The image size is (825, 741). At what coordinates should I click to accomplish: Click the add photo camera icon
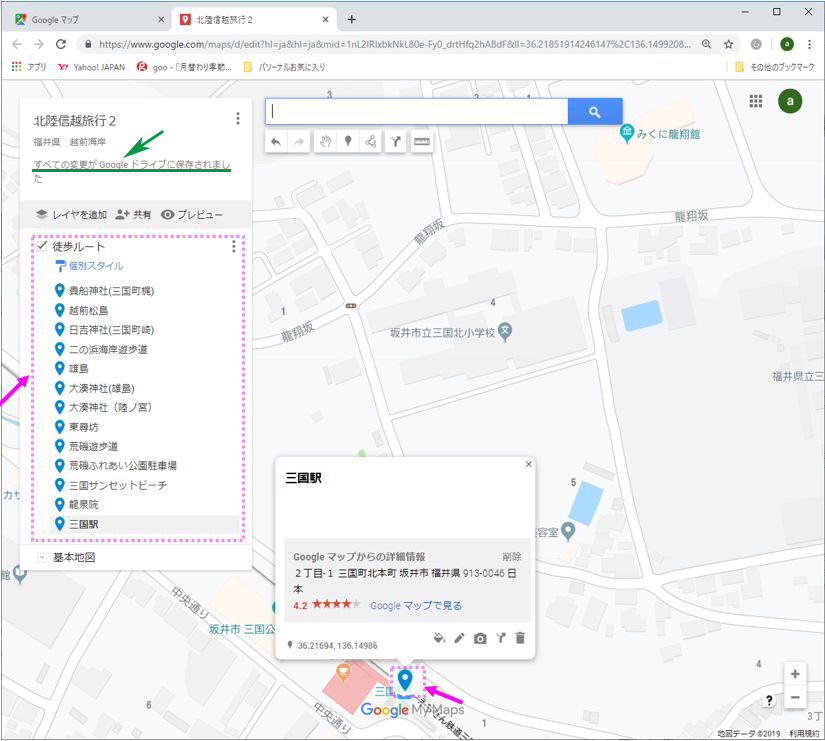click(x=480, y=638)
